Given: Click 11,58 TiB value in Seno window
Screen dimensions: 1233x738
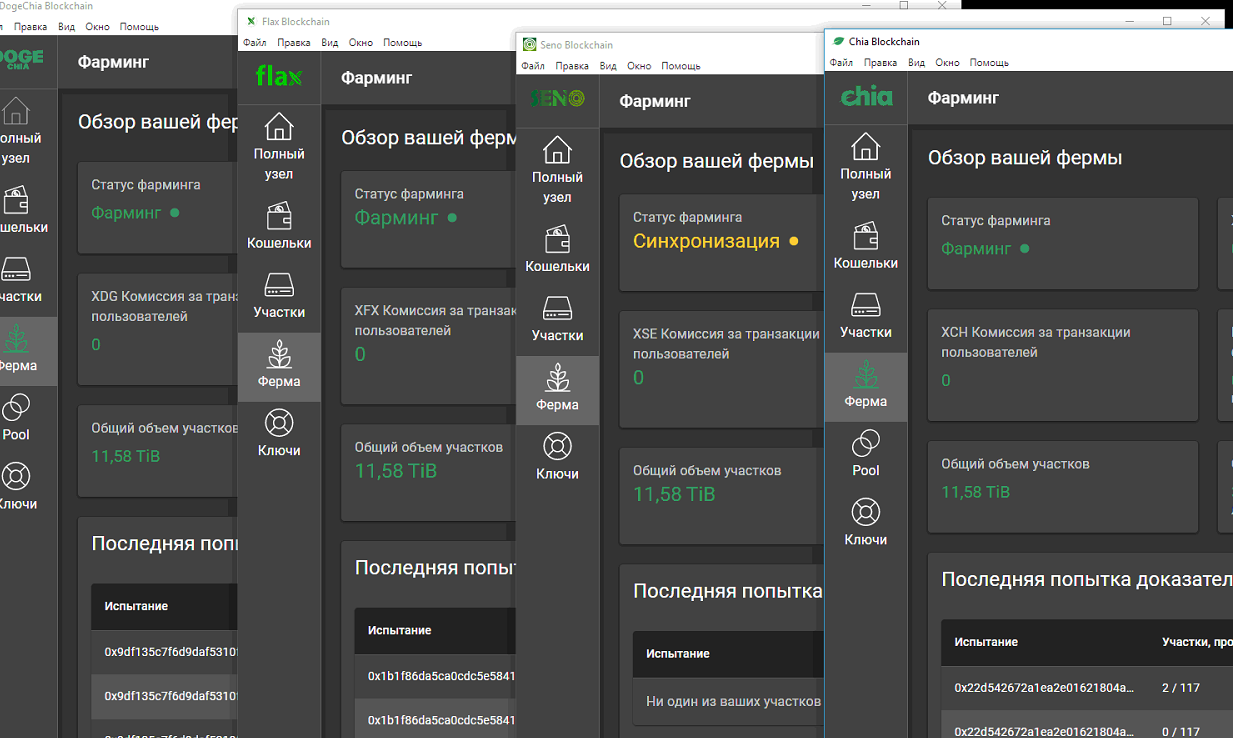Looking at the screenshot, I should pyautogui.click(x=674, y=494).
